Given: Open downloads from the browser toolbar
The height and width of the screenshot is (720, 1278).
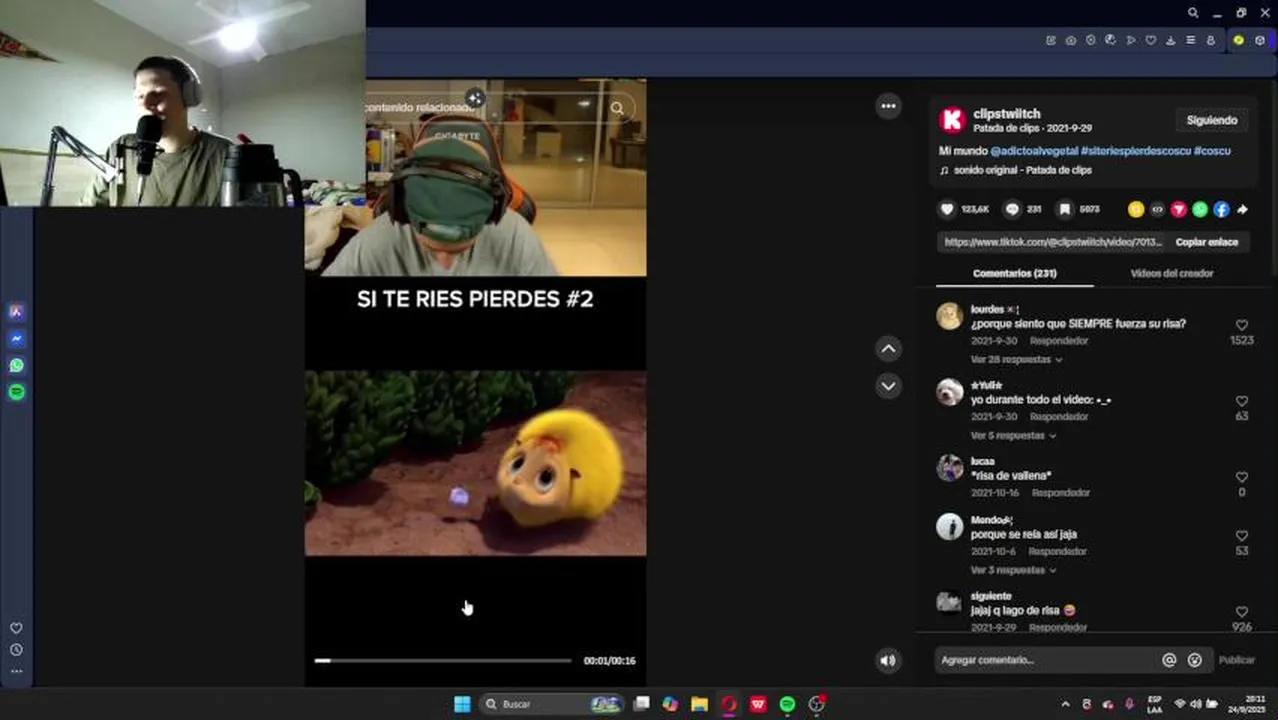Looking at the screenshot, I should [x=1171, y=40].
